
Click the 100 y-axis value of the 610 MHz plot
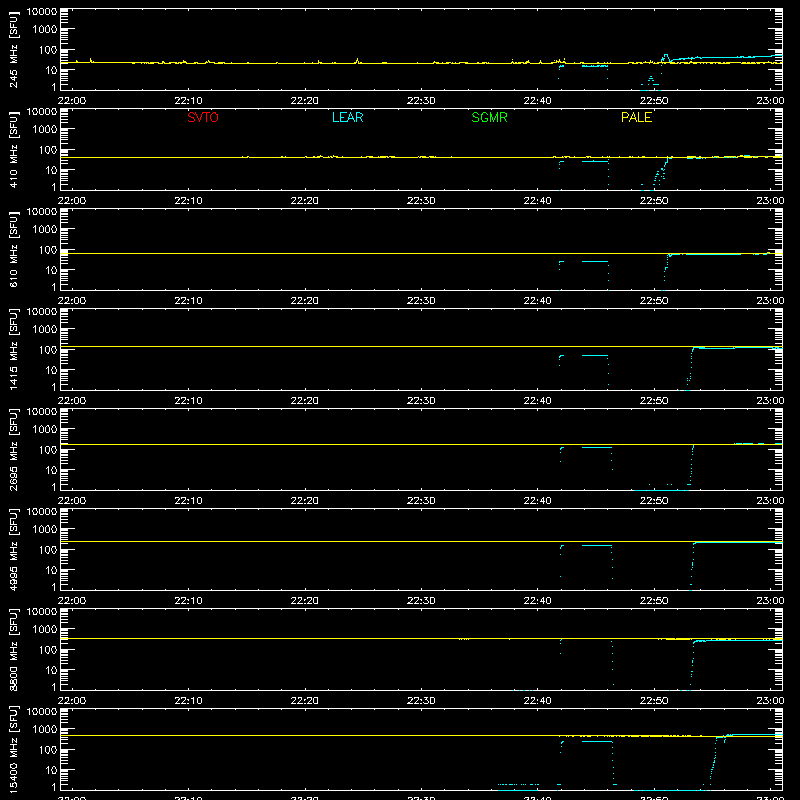coord(47,249)
